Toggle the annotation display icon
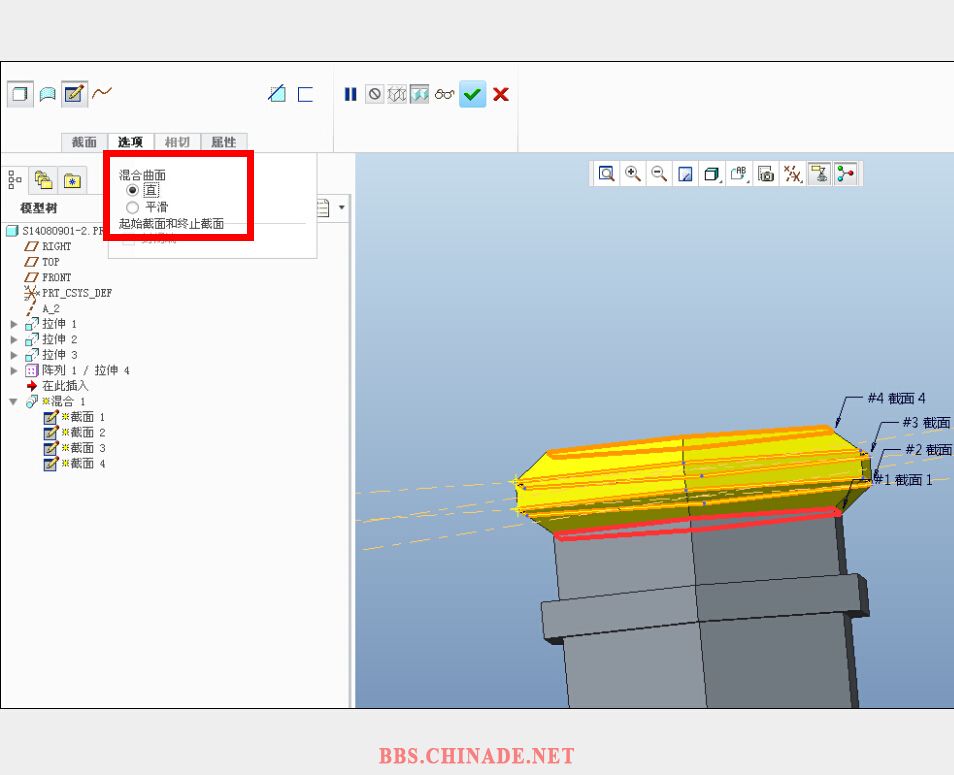This screenshot has height=775, width=954. pos(820,174)
